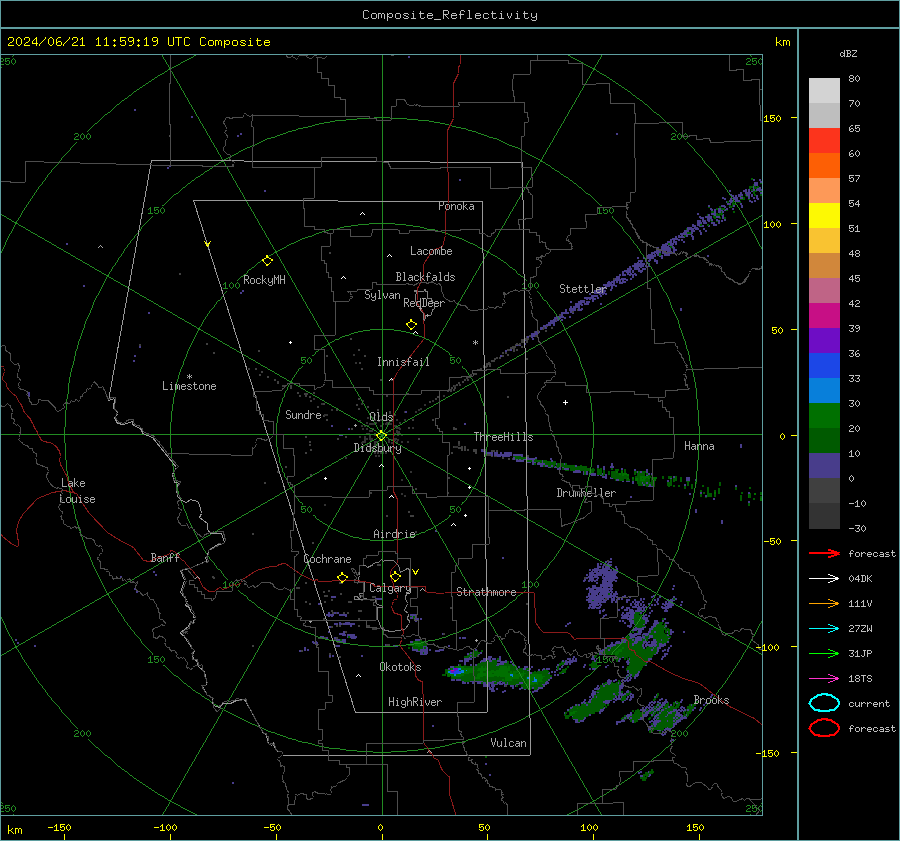Click the Airdrie town label
900x841 pixels.
[394, 534]
